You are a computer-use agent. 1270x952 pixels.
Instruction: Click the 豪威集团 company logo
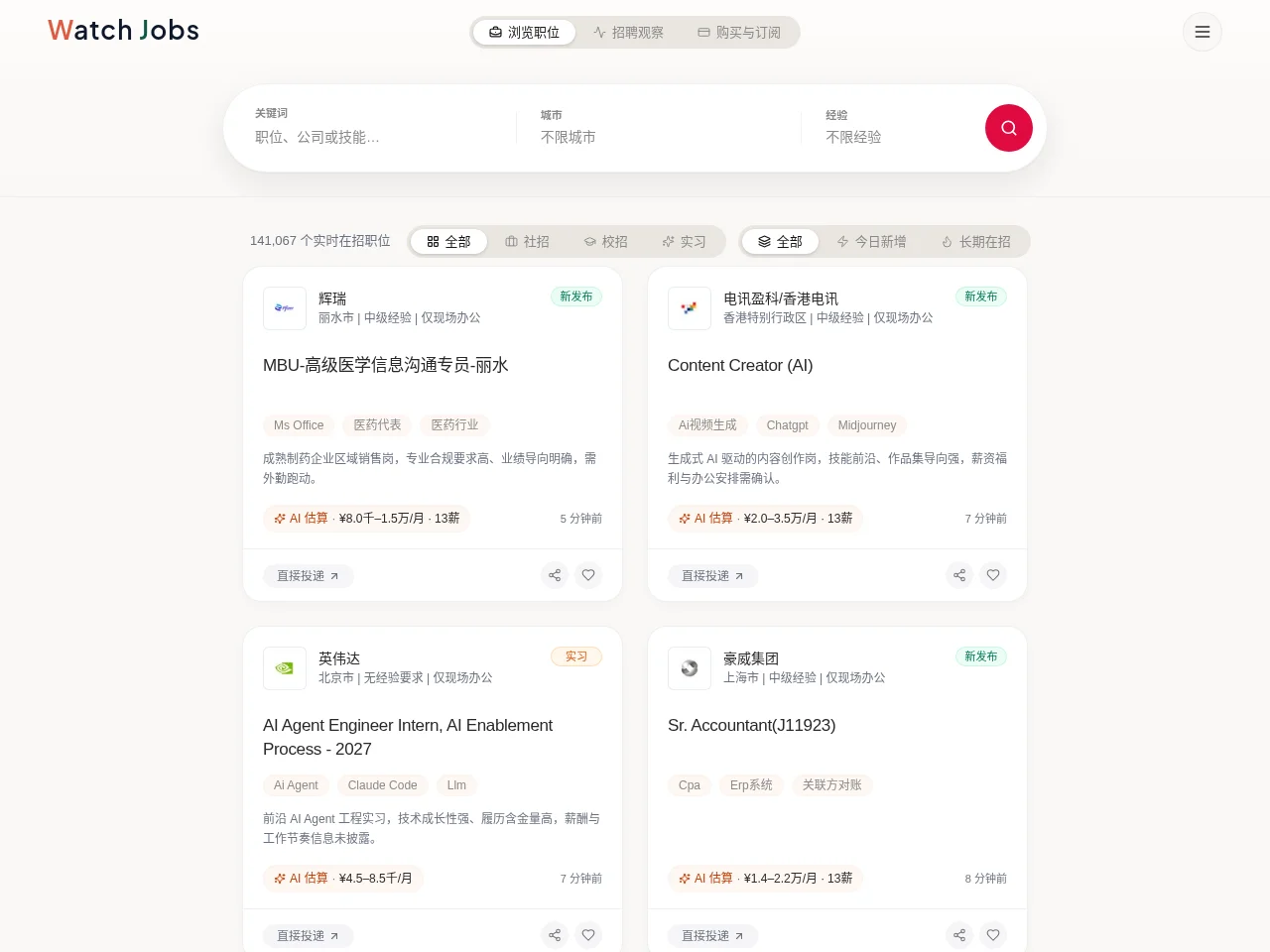click(690, 668)
